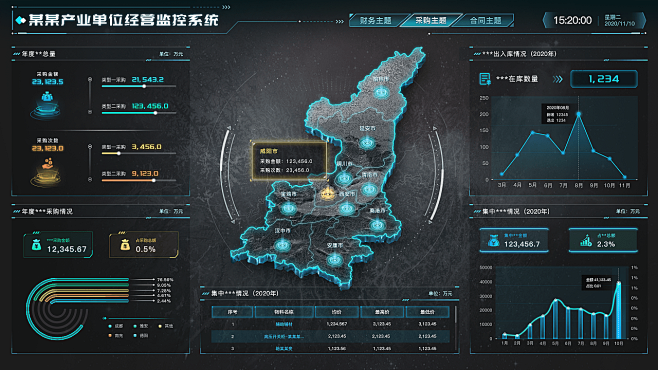658x370 pixels.
Task: Click the 0.5% proportion card
Action: tap(144, 245)
